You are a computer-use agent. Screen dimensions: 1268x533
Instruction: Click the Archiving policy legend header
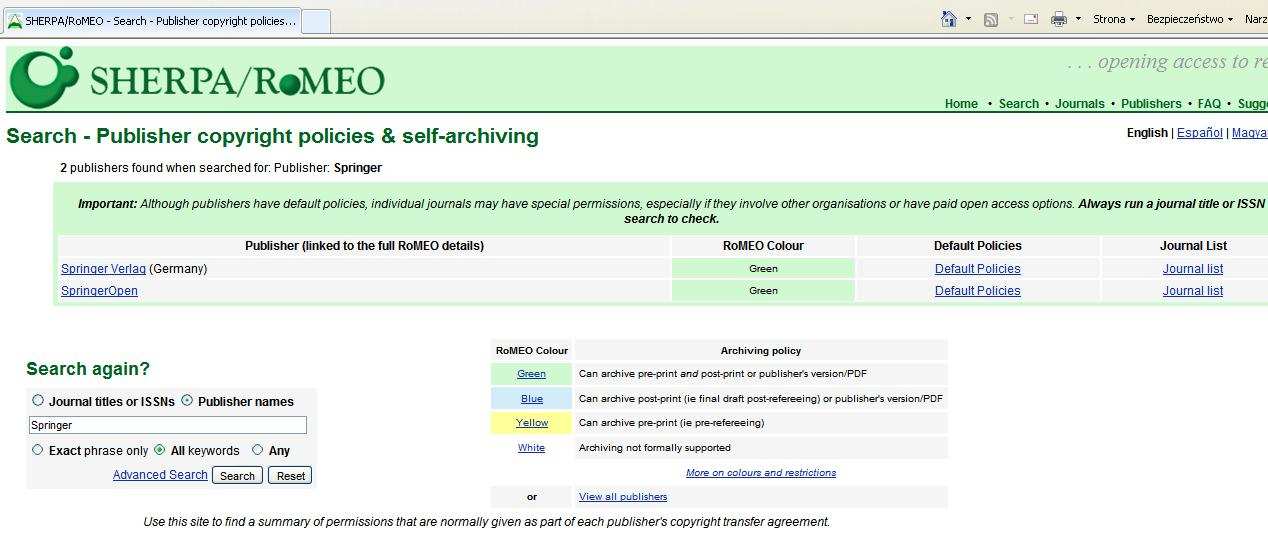(x=761, y=351)
